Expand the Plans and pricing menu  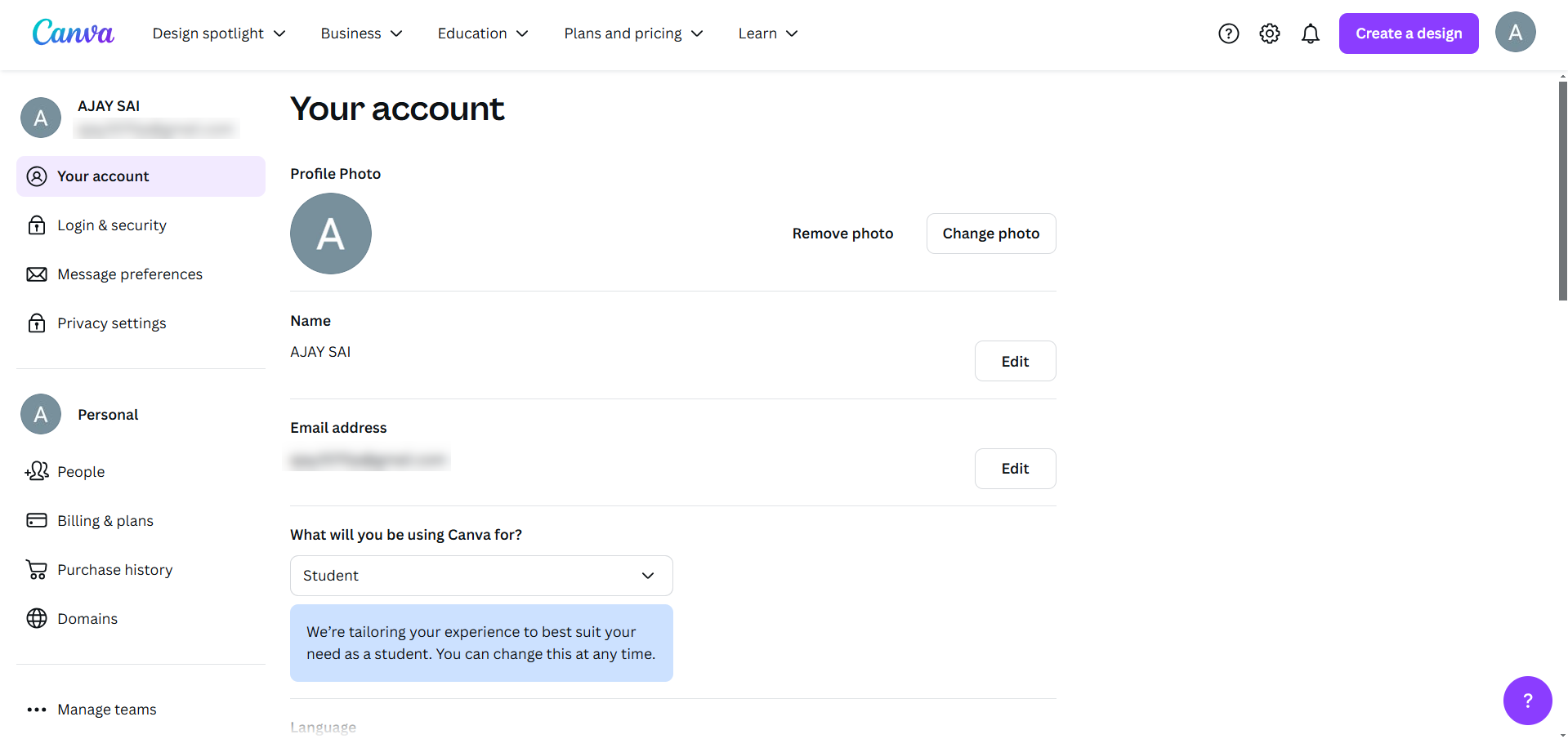[633, 33]
